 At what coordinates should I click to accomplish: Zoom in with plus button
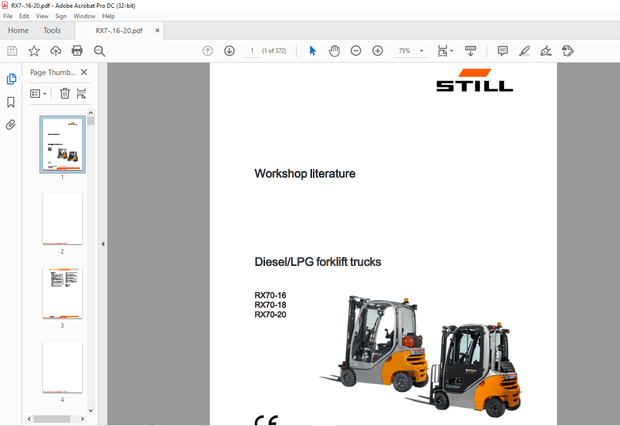coord(378,51)
